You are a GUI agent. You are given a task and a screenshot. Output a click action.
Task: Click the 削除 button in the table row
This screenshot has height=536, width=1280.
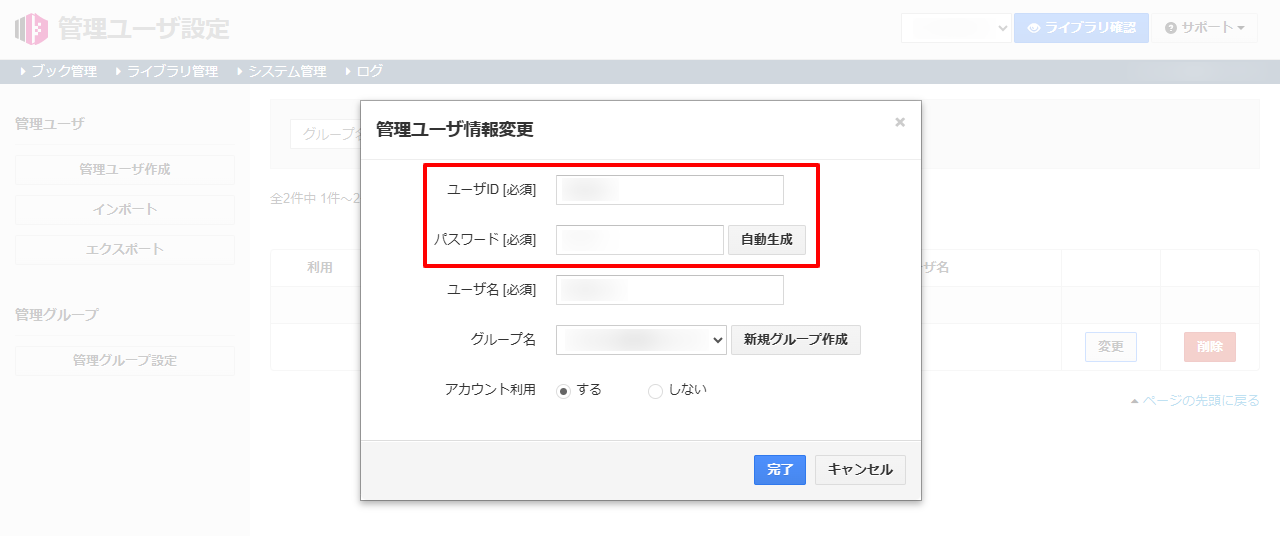tap(1210, 347)
